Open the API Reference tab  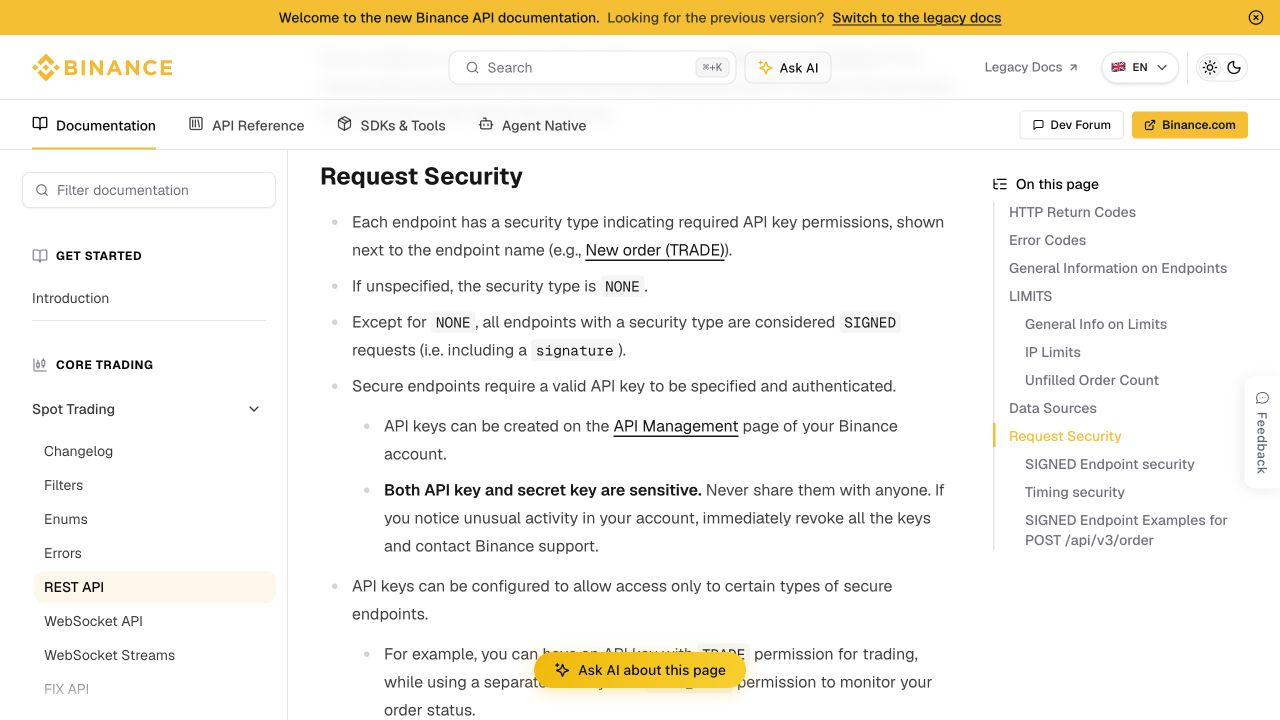(246, 125)
